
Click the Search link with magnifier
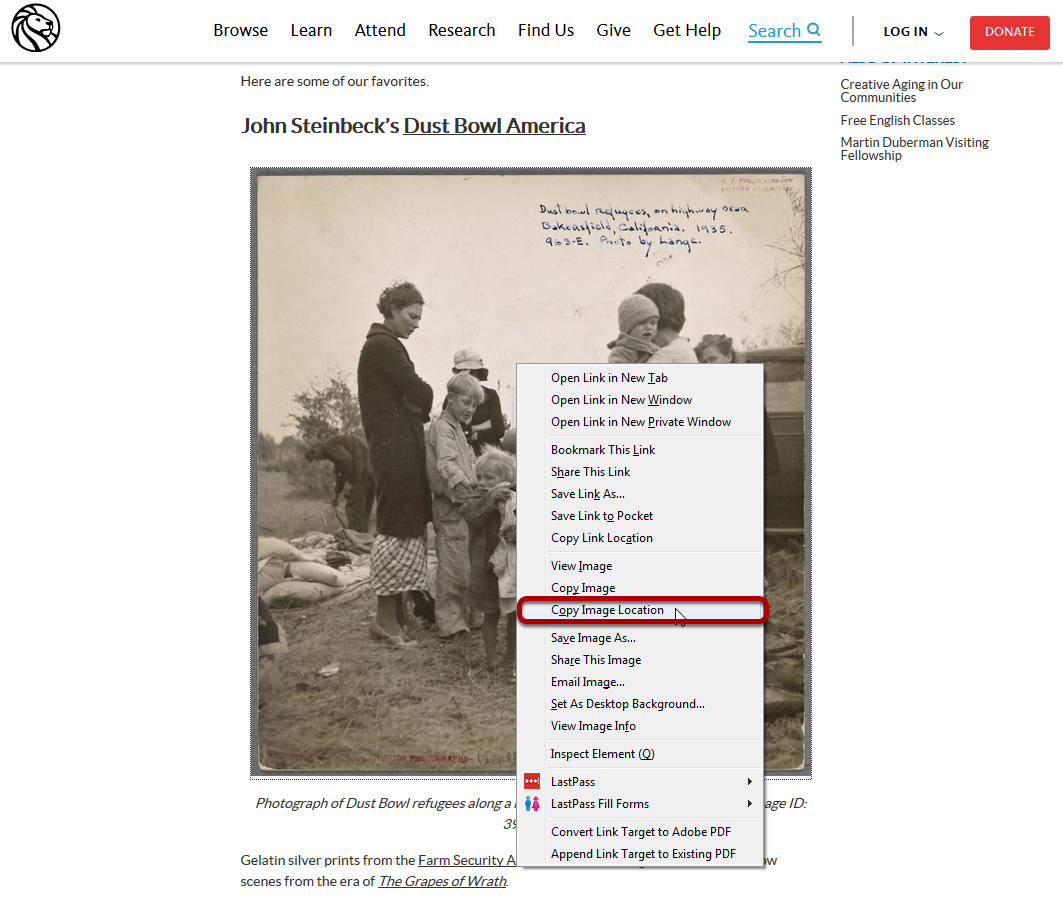784,31
